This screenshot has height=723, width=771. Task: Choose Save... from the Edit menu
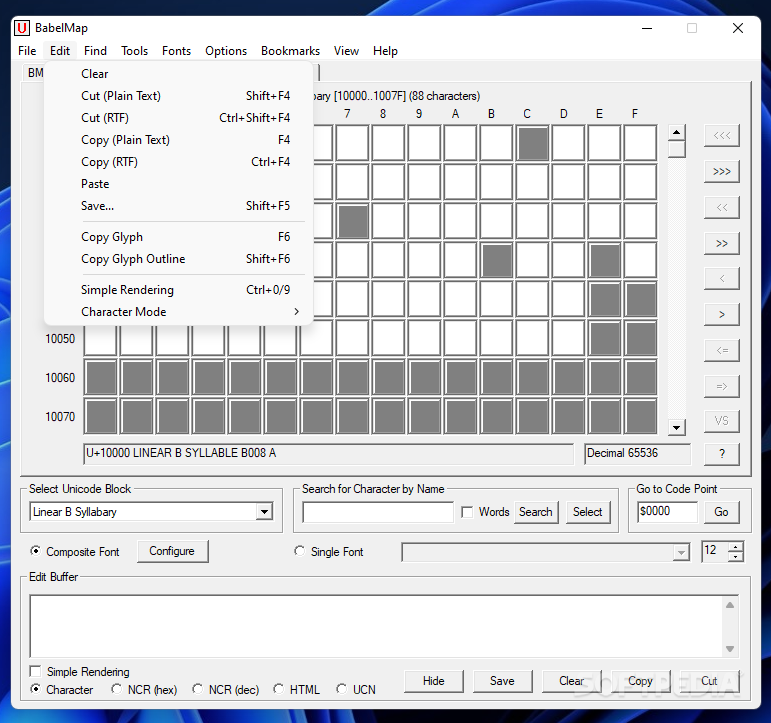pyautogui.click(x=179, y=206)
